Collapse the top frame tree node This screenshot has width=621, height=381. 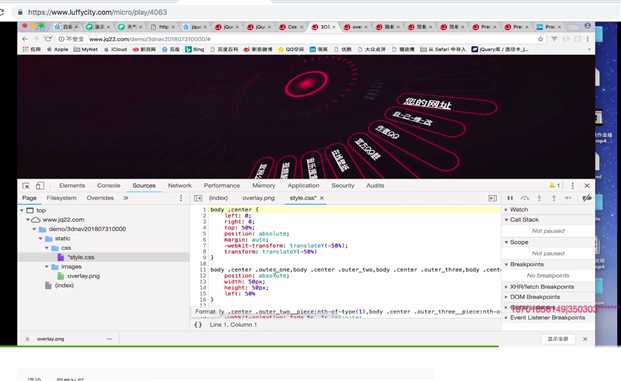(x=22, y=210)
